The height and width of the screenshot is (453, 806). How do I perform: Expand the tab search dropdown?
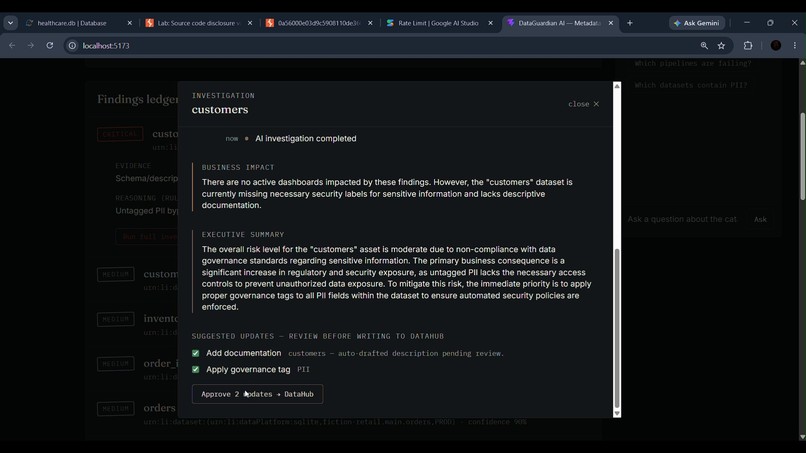(x=10, y=23)
